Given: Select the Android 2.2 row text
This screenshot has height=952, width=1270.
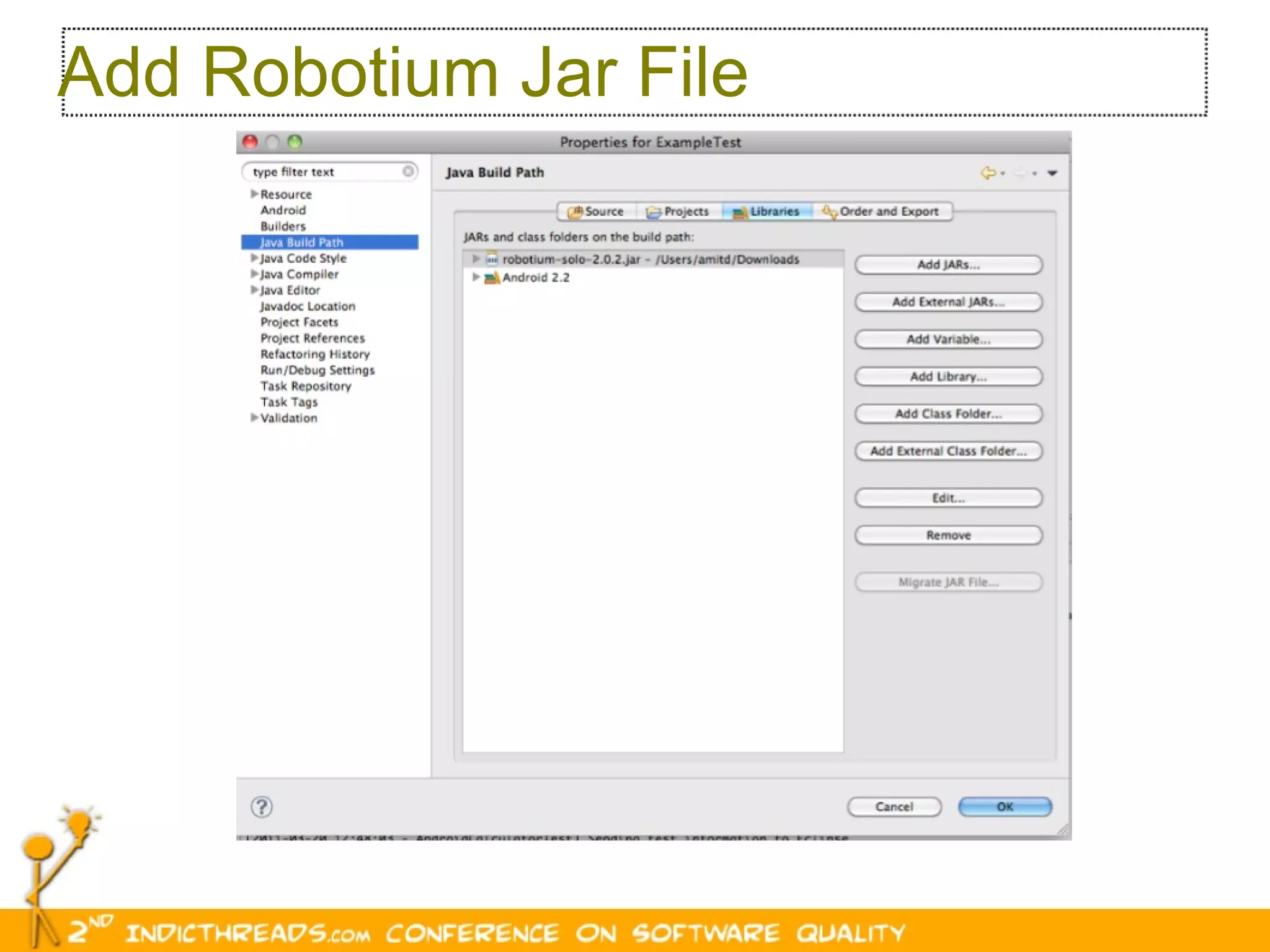Looking at the screenshot, I should [536, 278].
